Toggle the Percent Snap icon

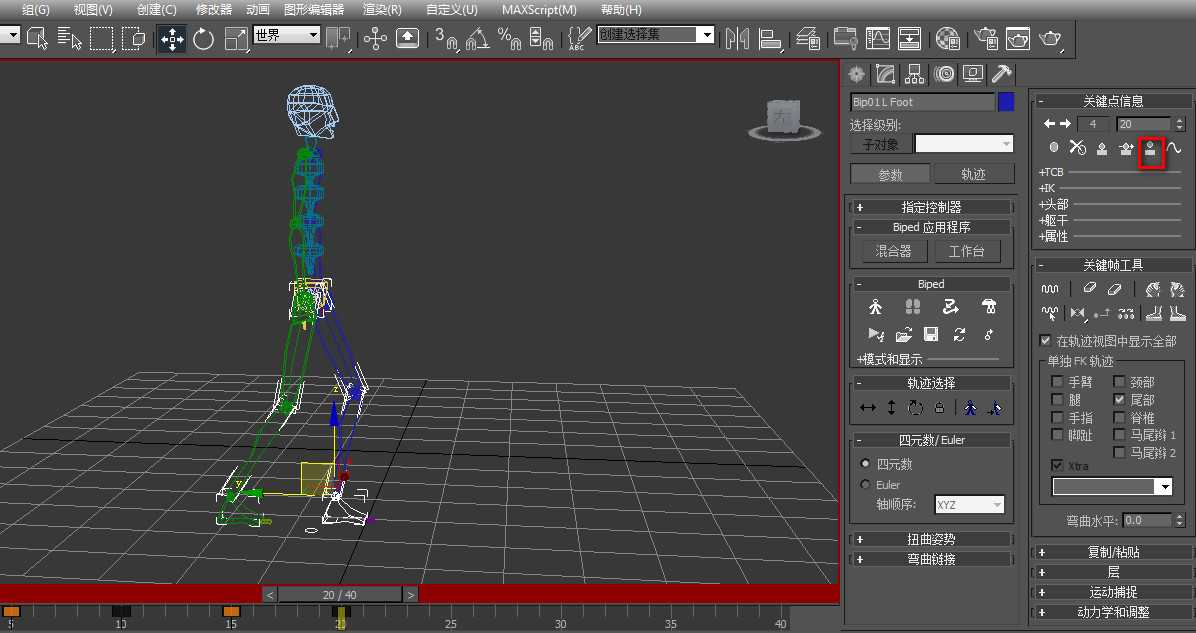point(509,38)
